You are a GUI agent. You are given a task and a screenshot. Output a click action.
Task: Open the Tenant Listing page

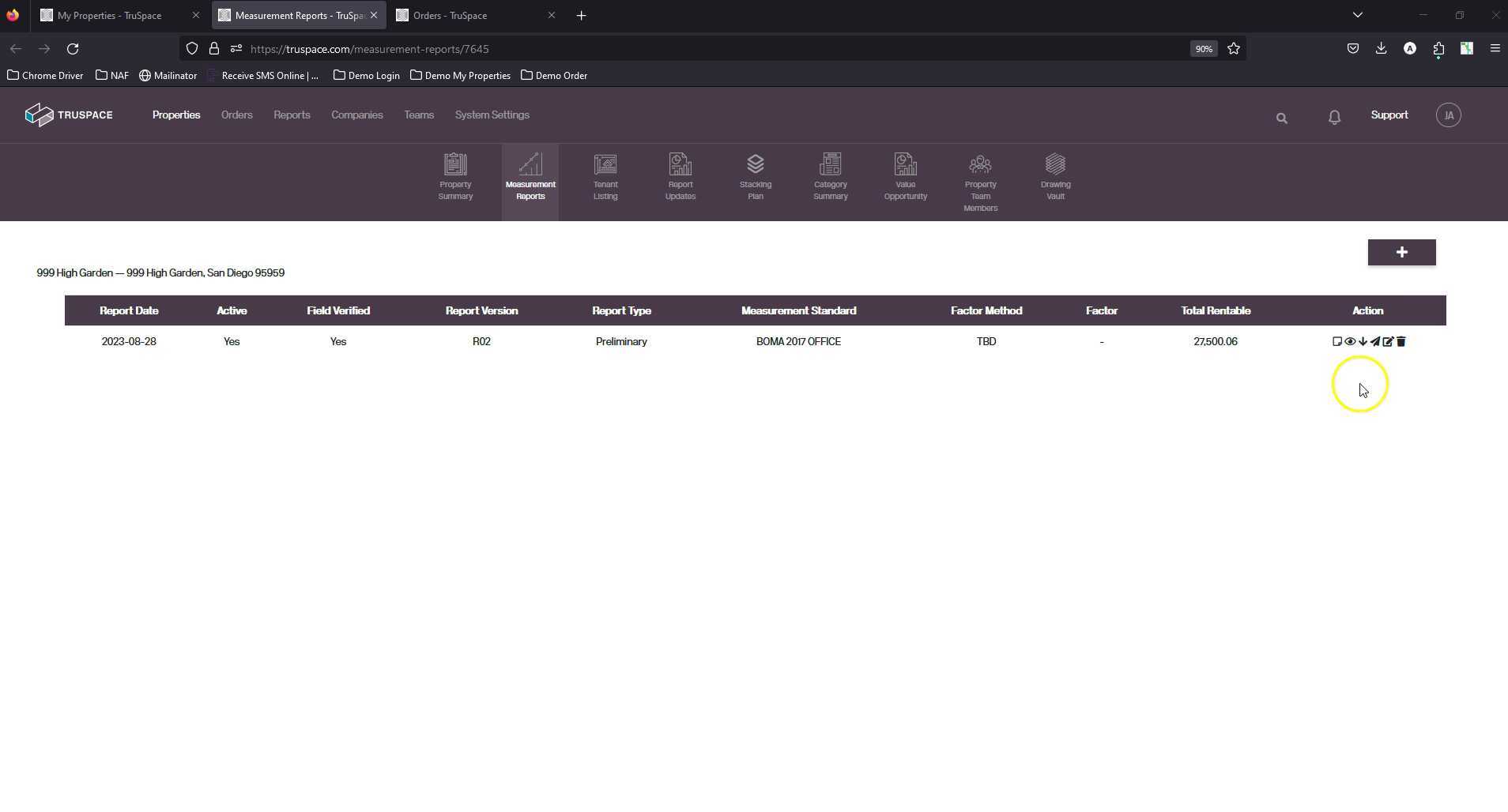pos(605,177)
